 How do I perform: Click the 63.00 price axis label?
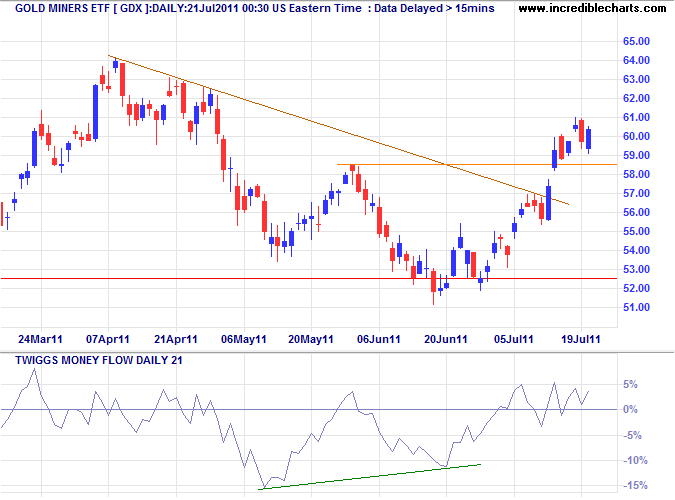coord(636,79)
